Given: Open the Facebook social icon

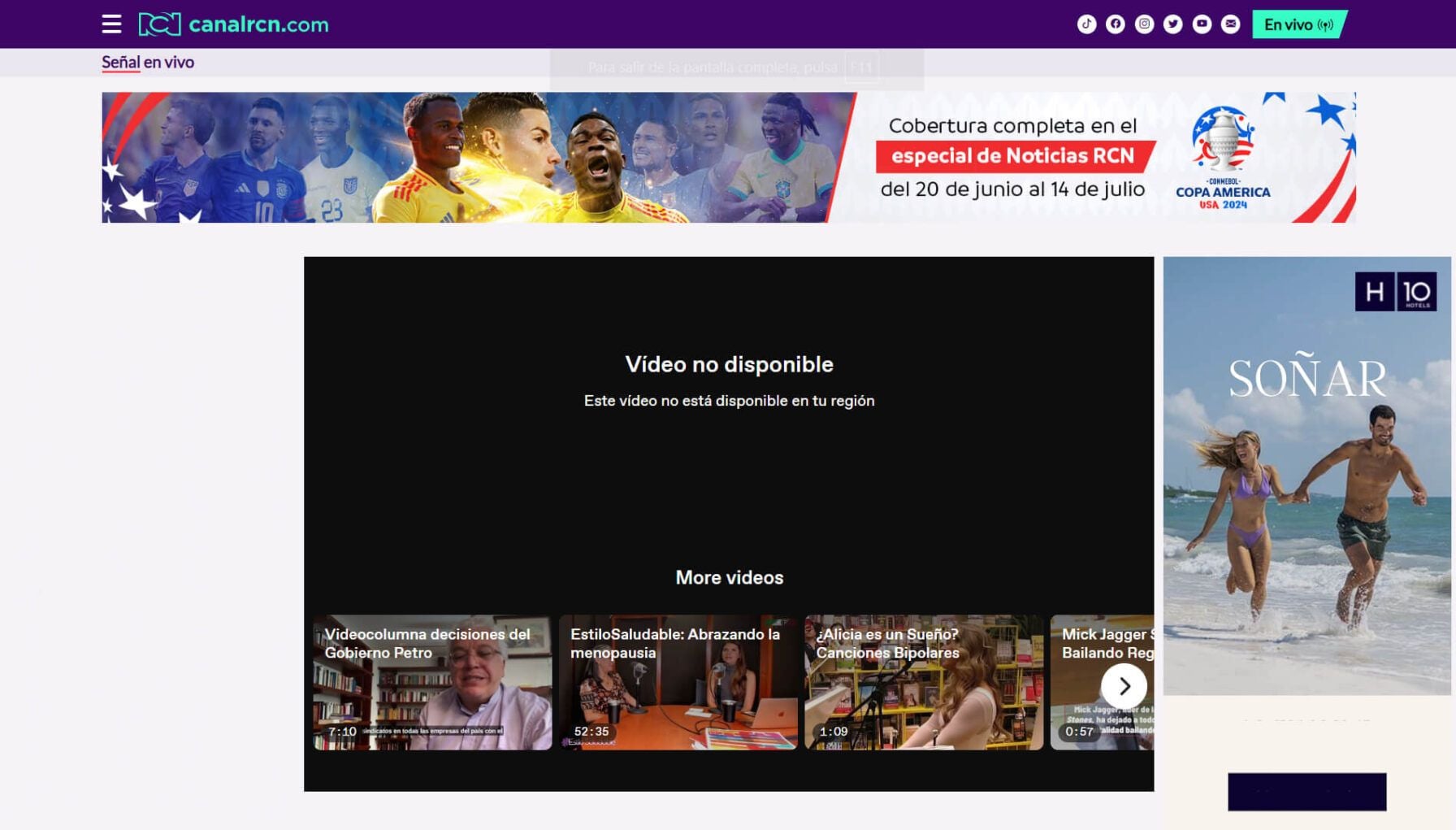Looking at the screenshot, I should pos(1116,24).
